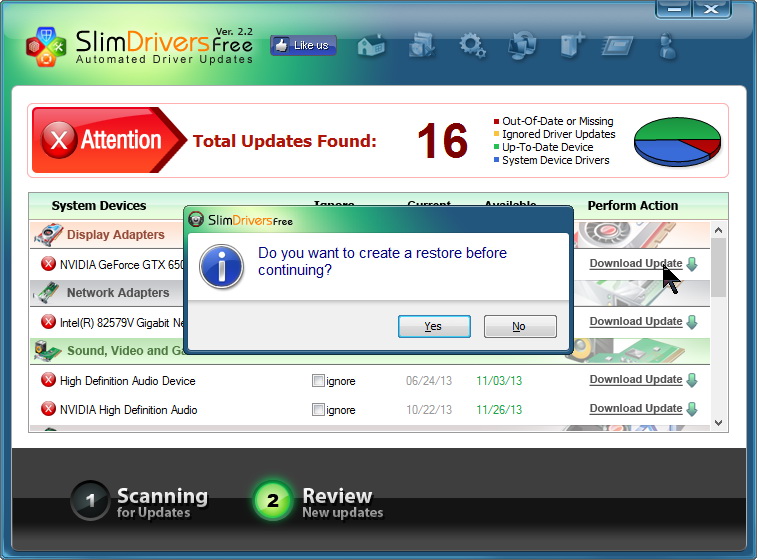This screenshot has width=757, height=560.
Task: Click available date 11/03/13
Action: pyautogui.click(x=499, y=381)
